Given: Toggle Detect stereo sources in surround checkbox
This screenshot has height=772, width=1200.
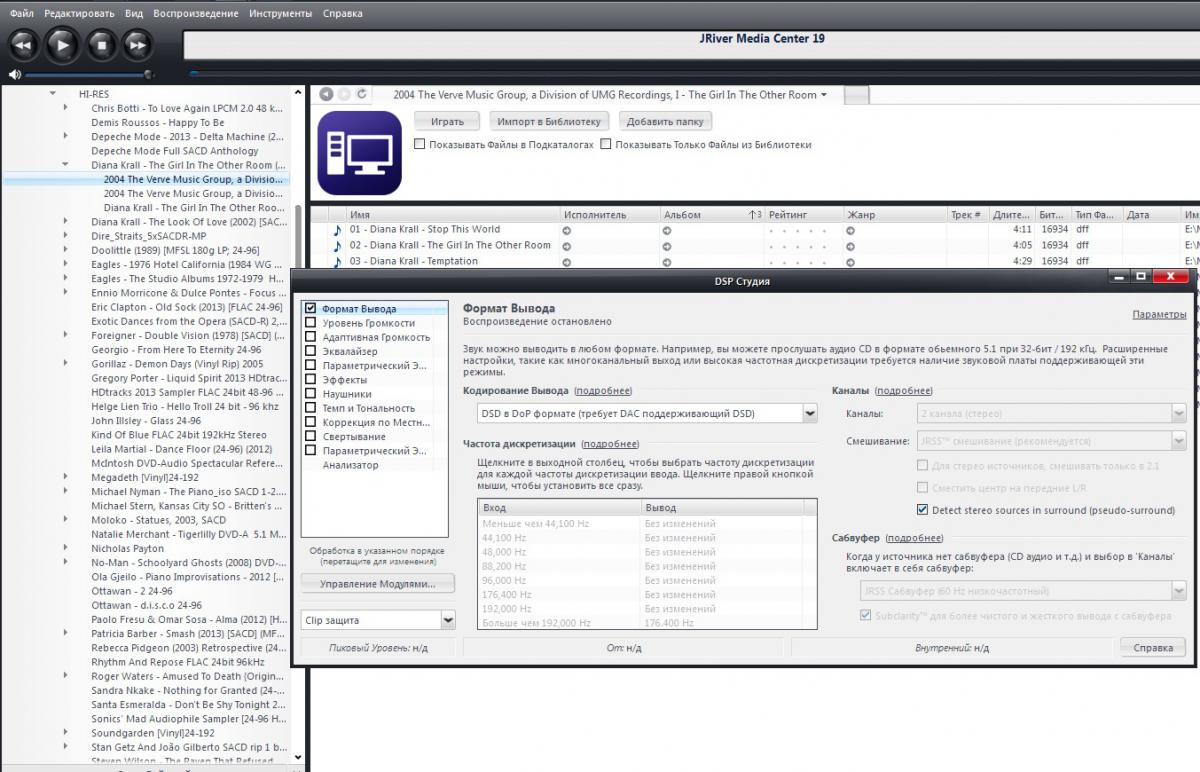Looking at the screenshot, I should coord(923,510).
